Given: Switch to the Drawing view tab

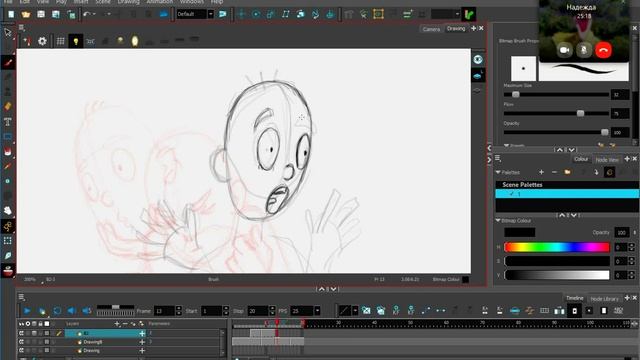Looking at the screenshot, I should [x=456, y=29].
